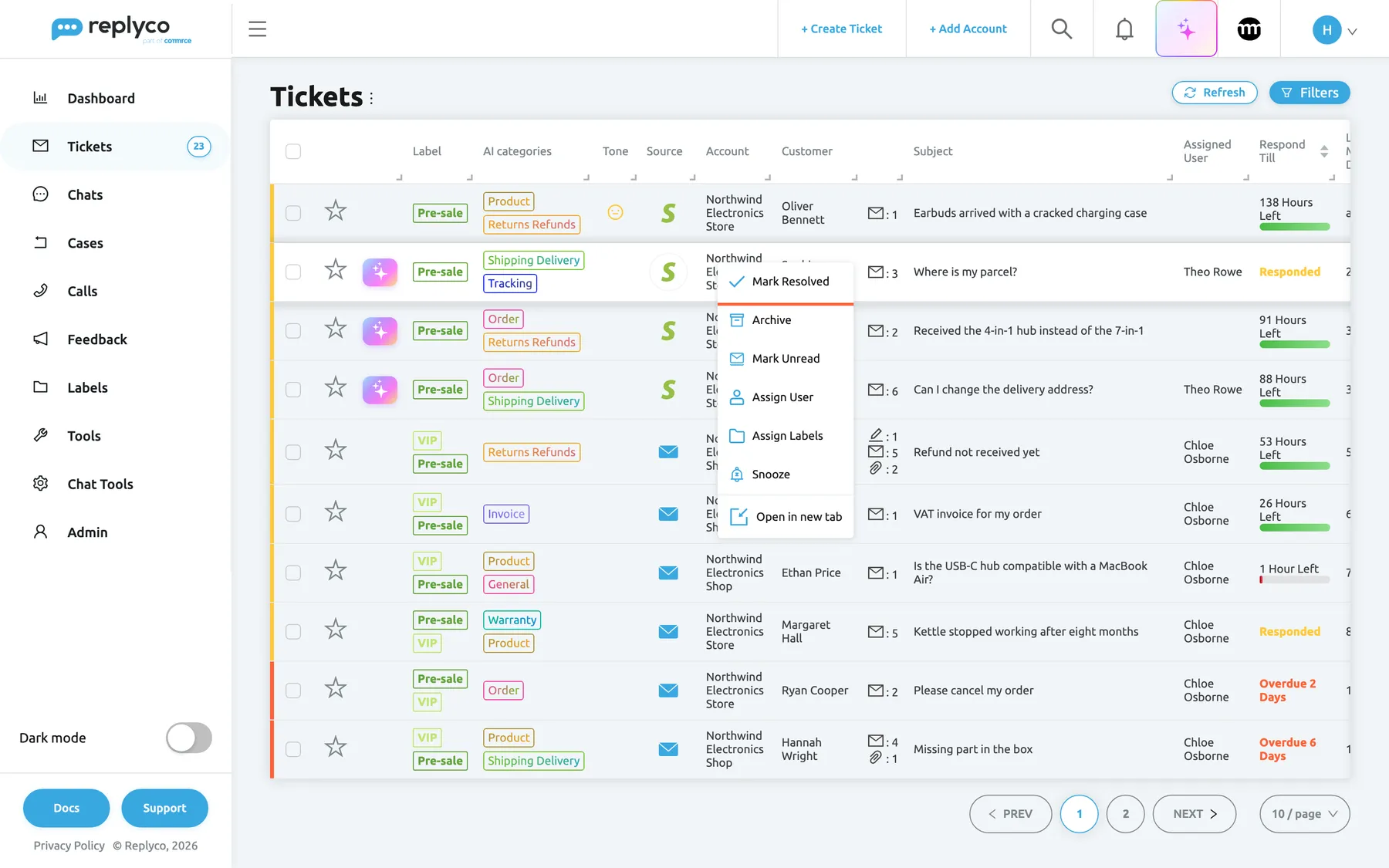Click AI sparkle badge on 'Can I change the delivery address?' row

click(380, 390)
